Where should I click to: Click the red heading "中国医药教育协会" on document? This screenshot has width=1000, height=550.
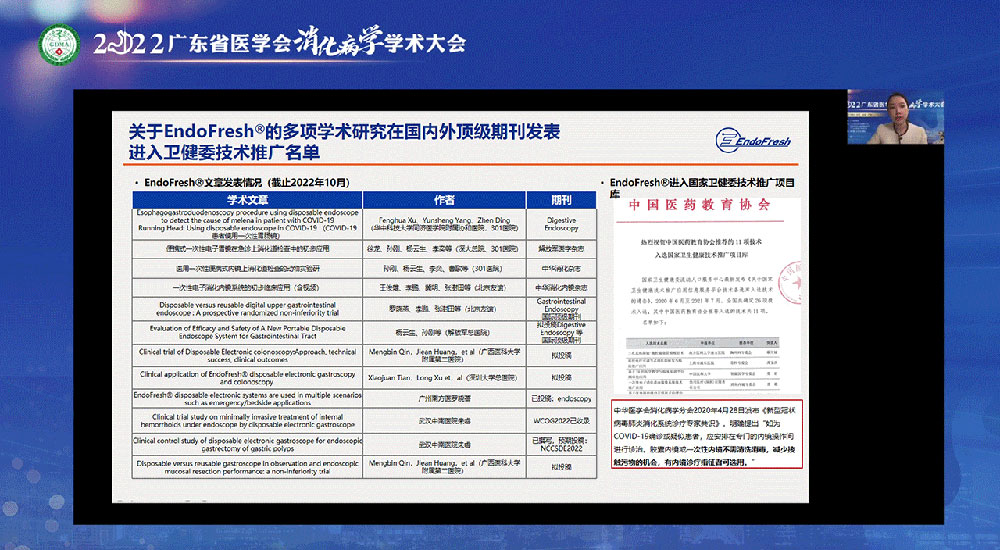[x=700, y=205]
